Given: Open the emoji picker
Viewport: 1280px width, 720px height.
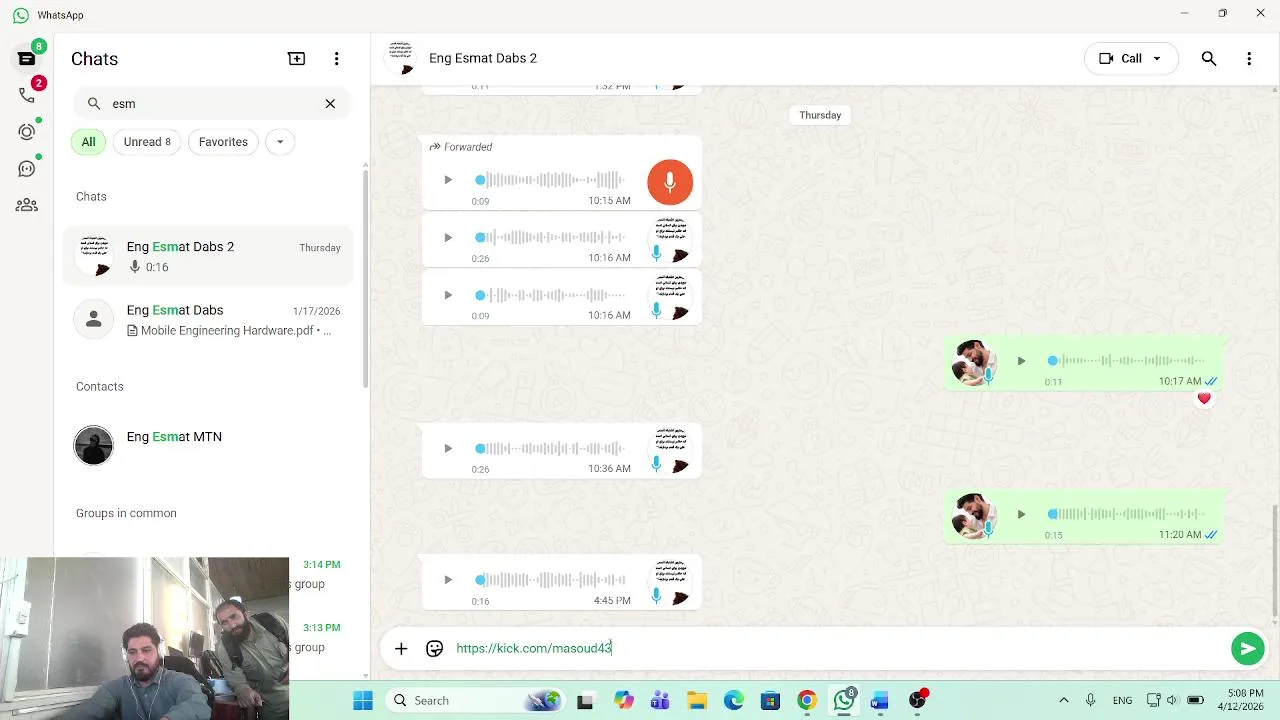Looking at the screenshot, I should click(434, 648).
